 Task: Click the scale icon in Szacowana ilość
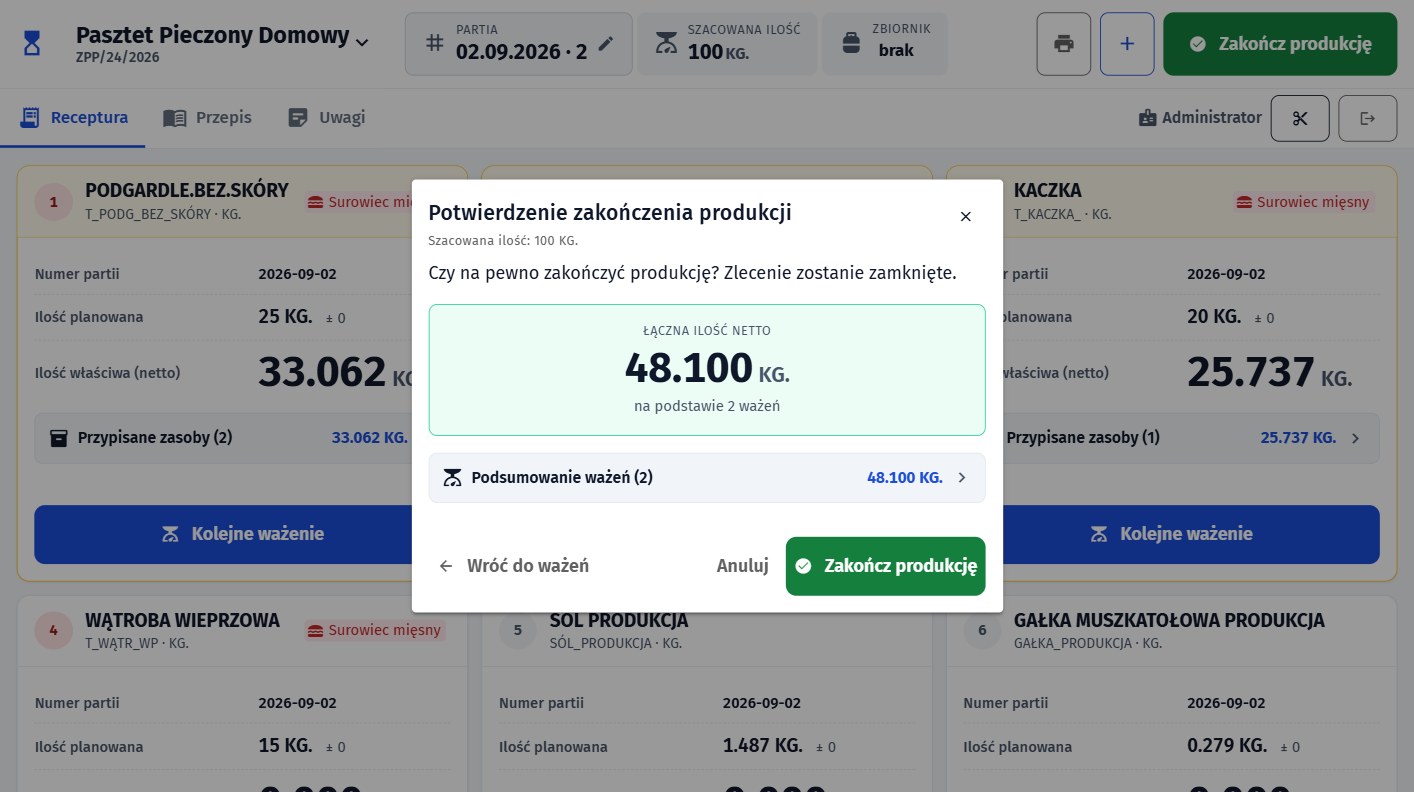pos(665,43)
